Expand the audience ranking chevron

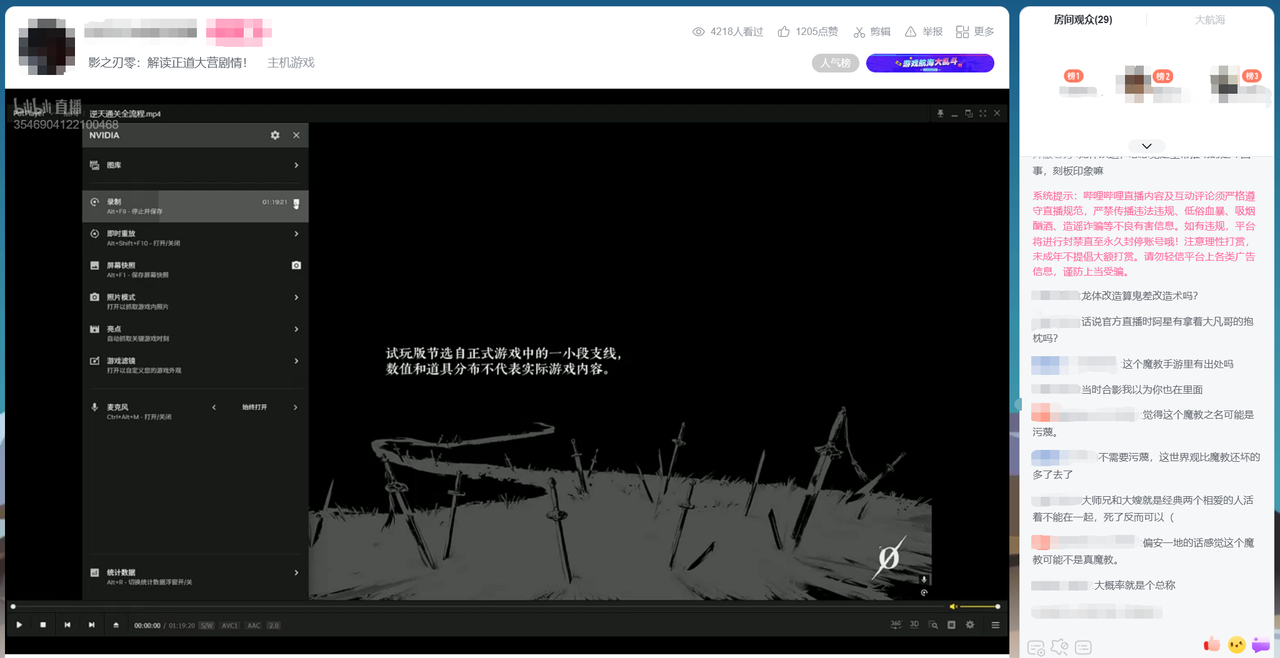click(1146, 146)
